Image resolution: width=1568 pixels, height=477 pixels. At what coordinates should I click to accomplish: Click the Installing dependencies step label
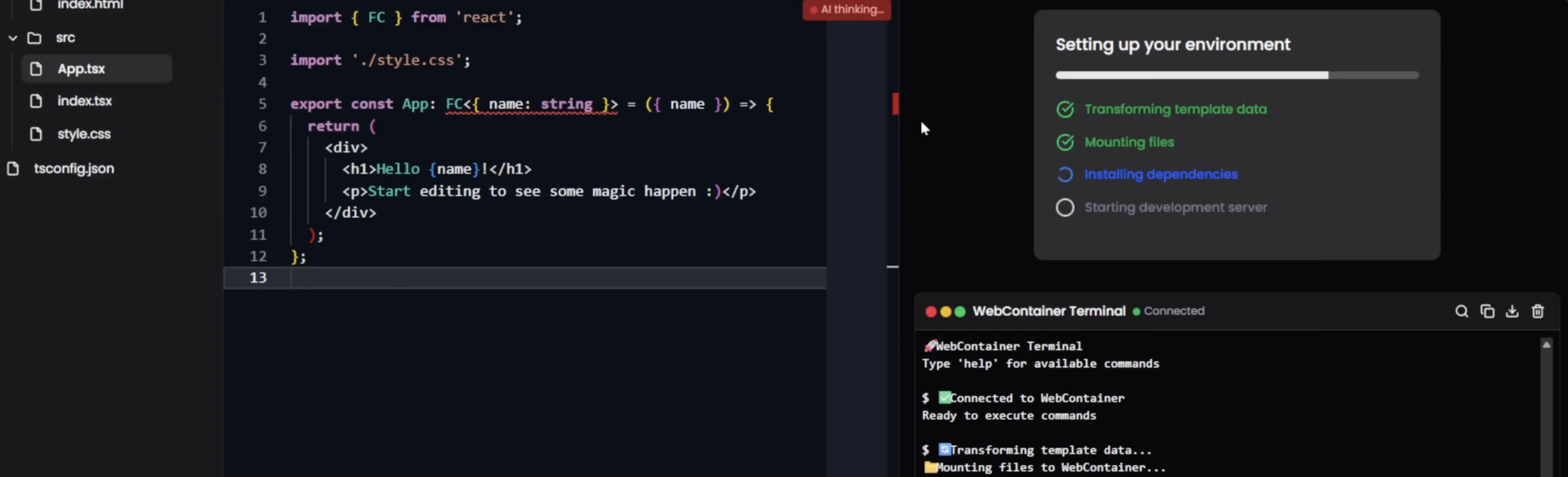1160,174
